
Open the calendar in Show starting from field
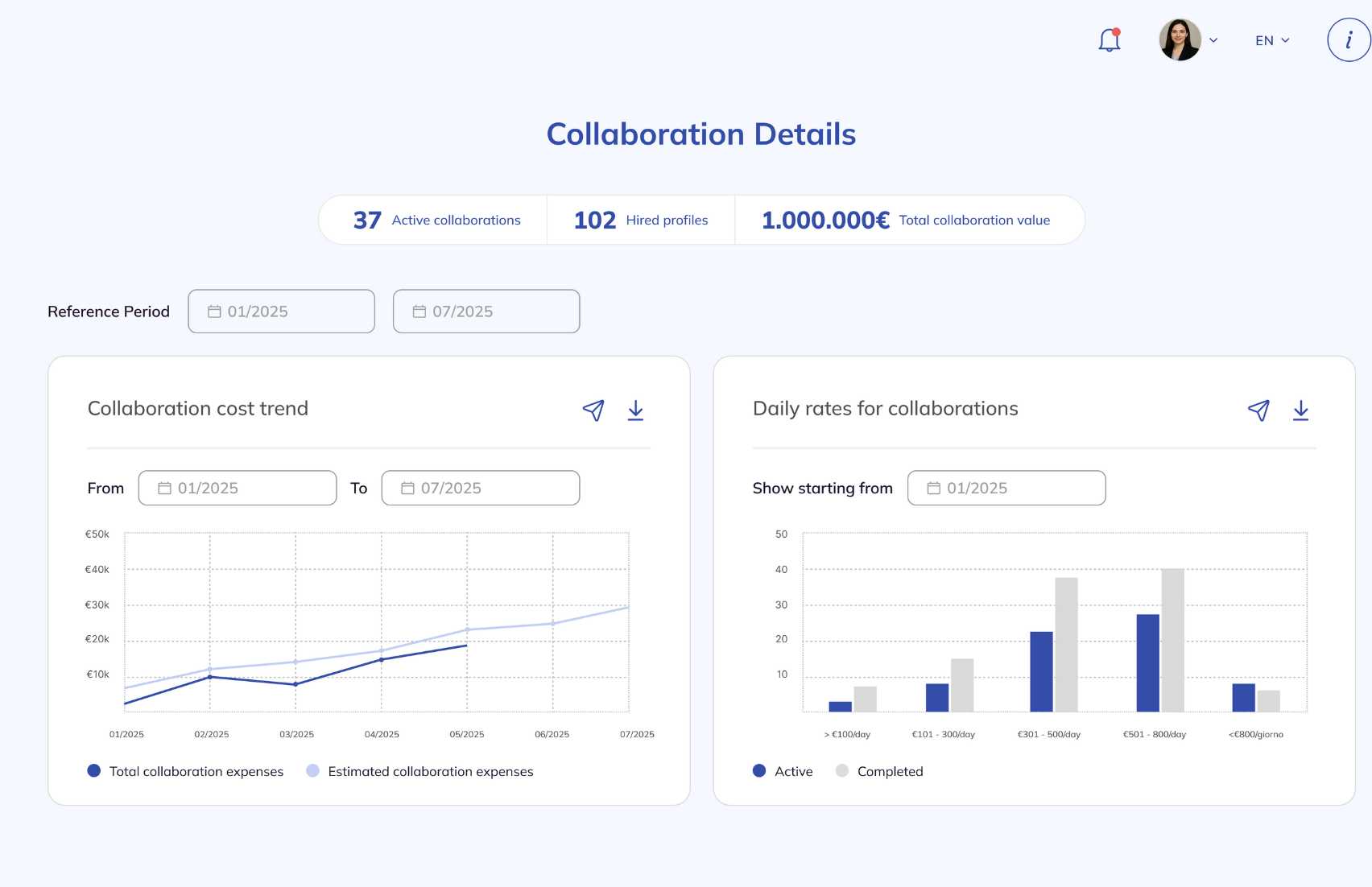(934, 487)
